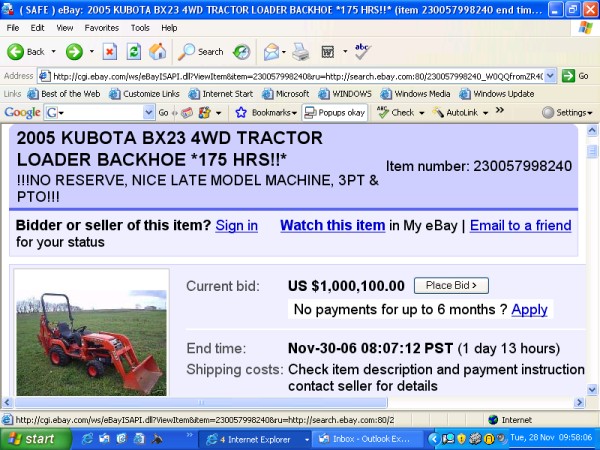The width and height of the screenshot is (600, 450).
Task: Open the Help menu
Action: click(x=169, y=28)
